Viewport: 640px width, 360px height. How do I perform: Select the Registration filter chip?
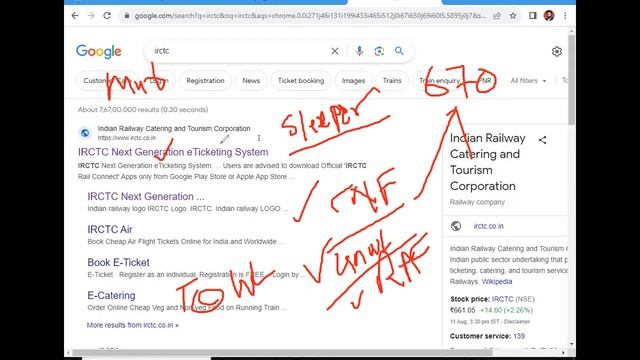coord(205,81)
